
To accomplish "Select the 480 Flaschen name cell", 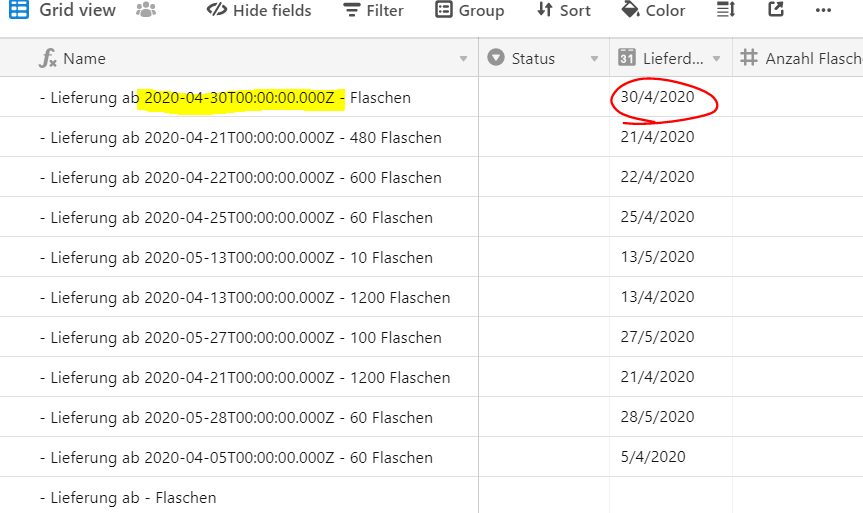I will (x=239, y=137).
